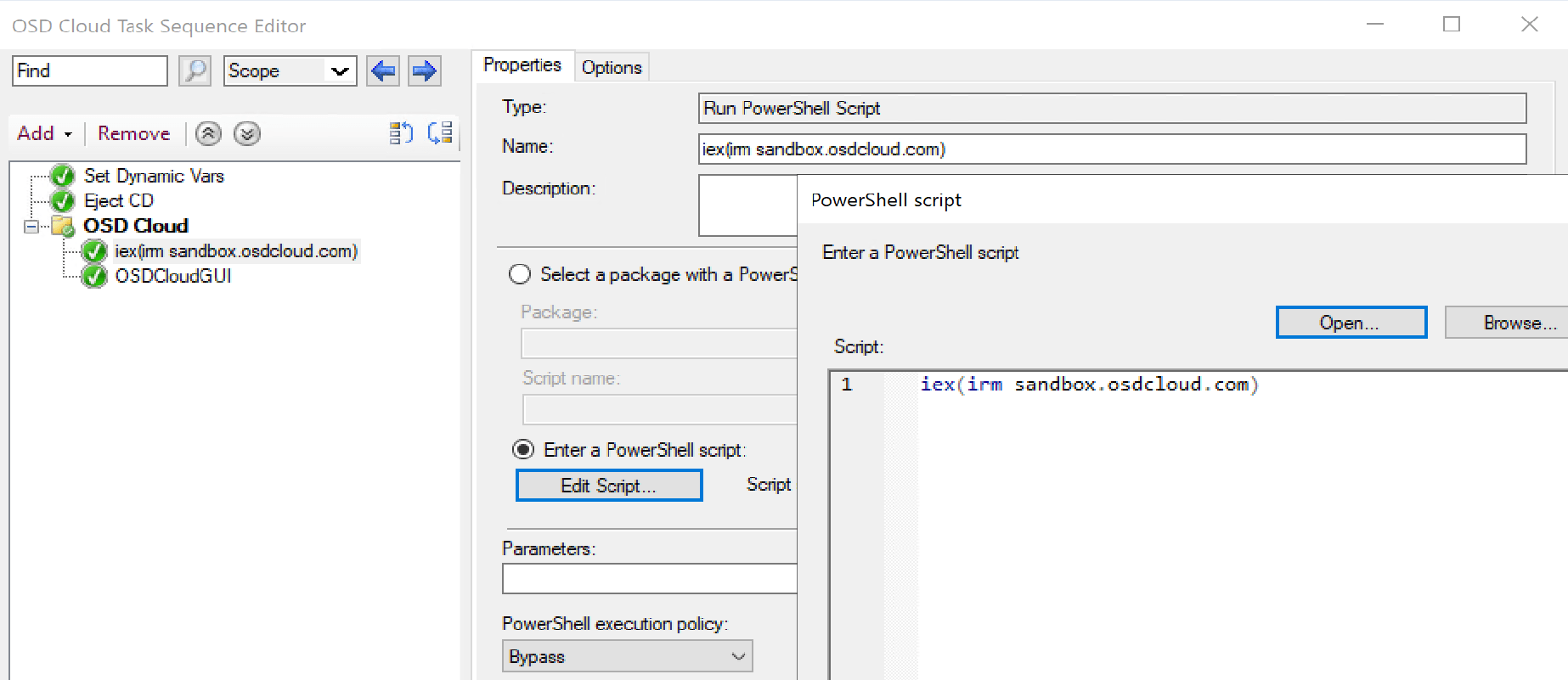
Task: Open the Add dropdown menu
Action: tap(44, 133)
